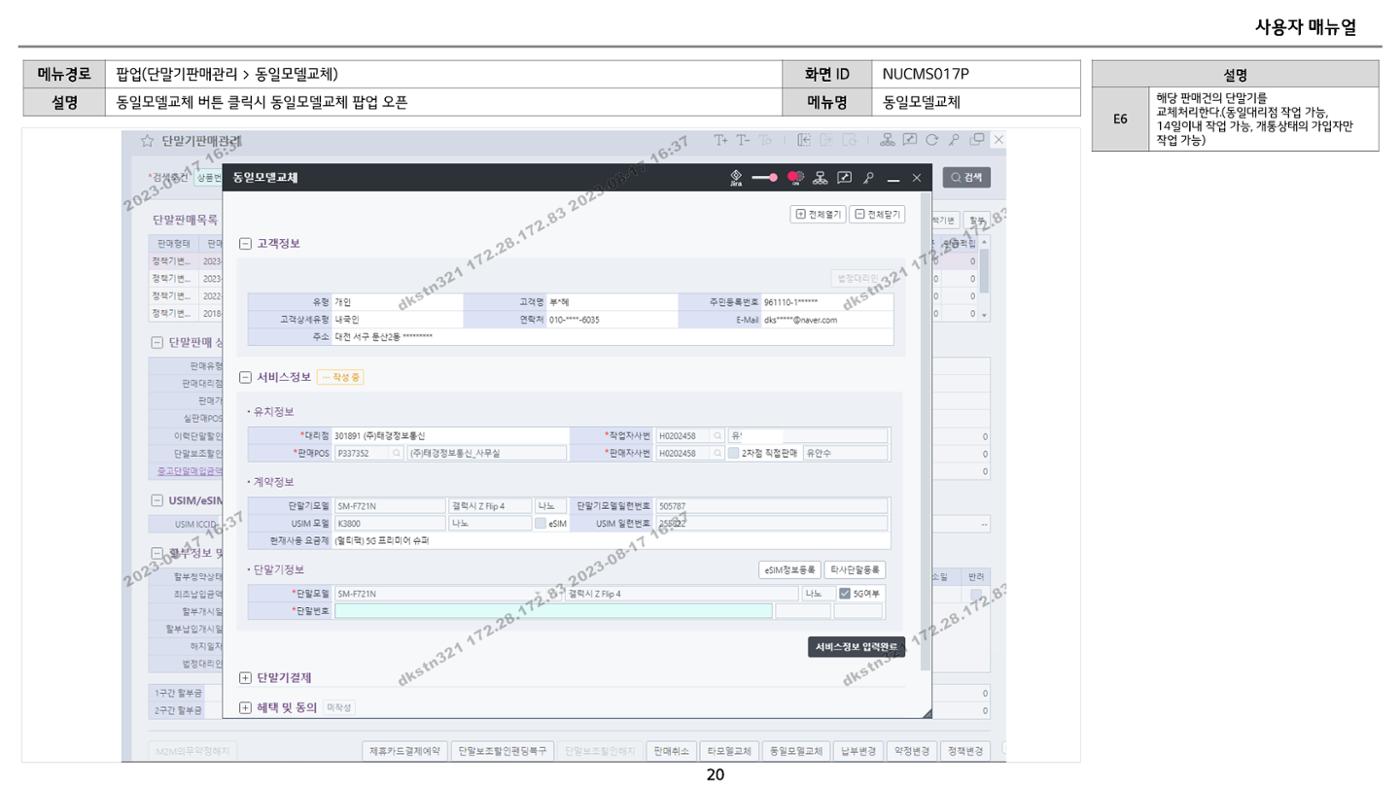The height and width of the screenshot is (788, 1400).
Task: Expand the 혜택 및 동의 section
Action: 245,707
